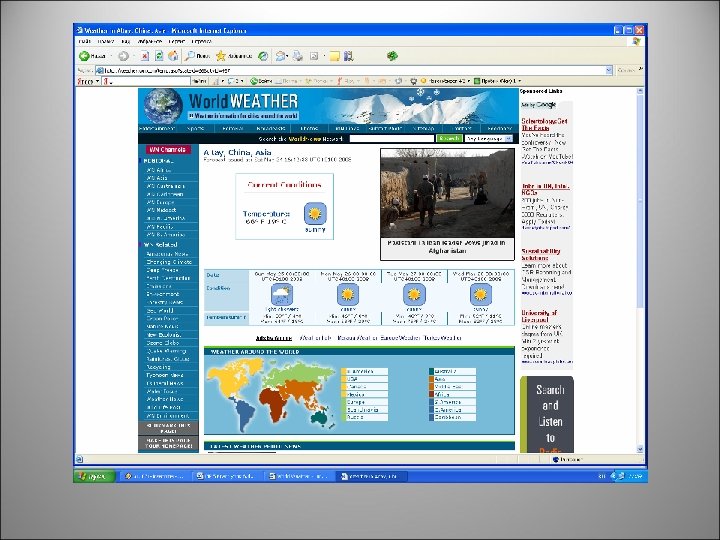Click the Internet zone icon in status bar

coord(556,459)
